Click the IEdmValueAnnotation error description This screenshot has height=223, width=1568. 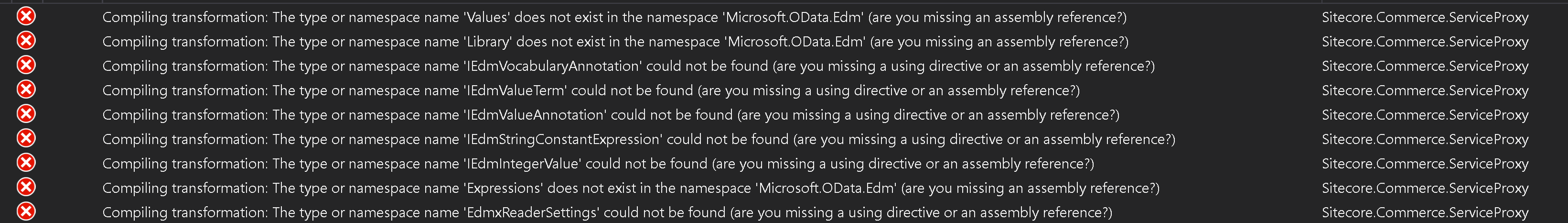(x=611, y=114)
